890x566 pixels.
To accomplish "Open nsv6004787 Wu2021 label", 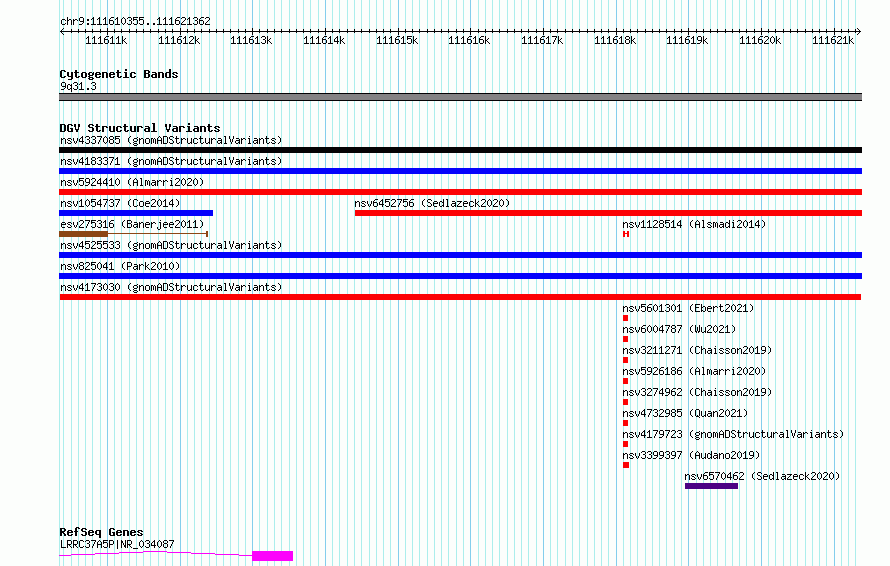I will point(679,329).
